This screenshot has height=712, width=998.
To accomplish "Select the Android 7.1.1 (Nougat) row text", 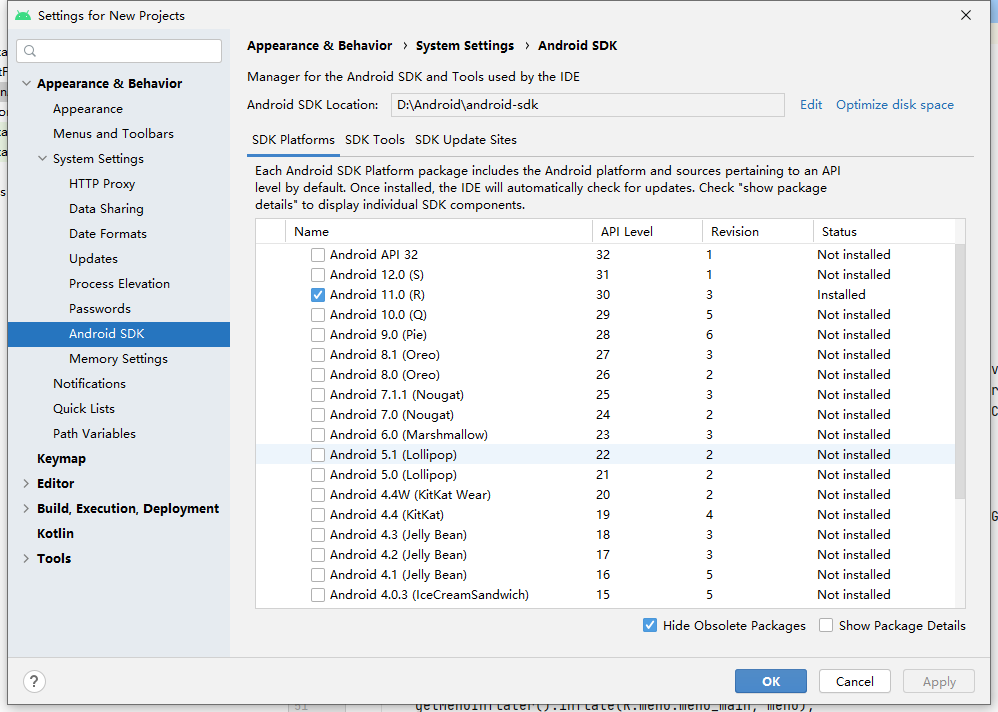I will tap(397, 395).
